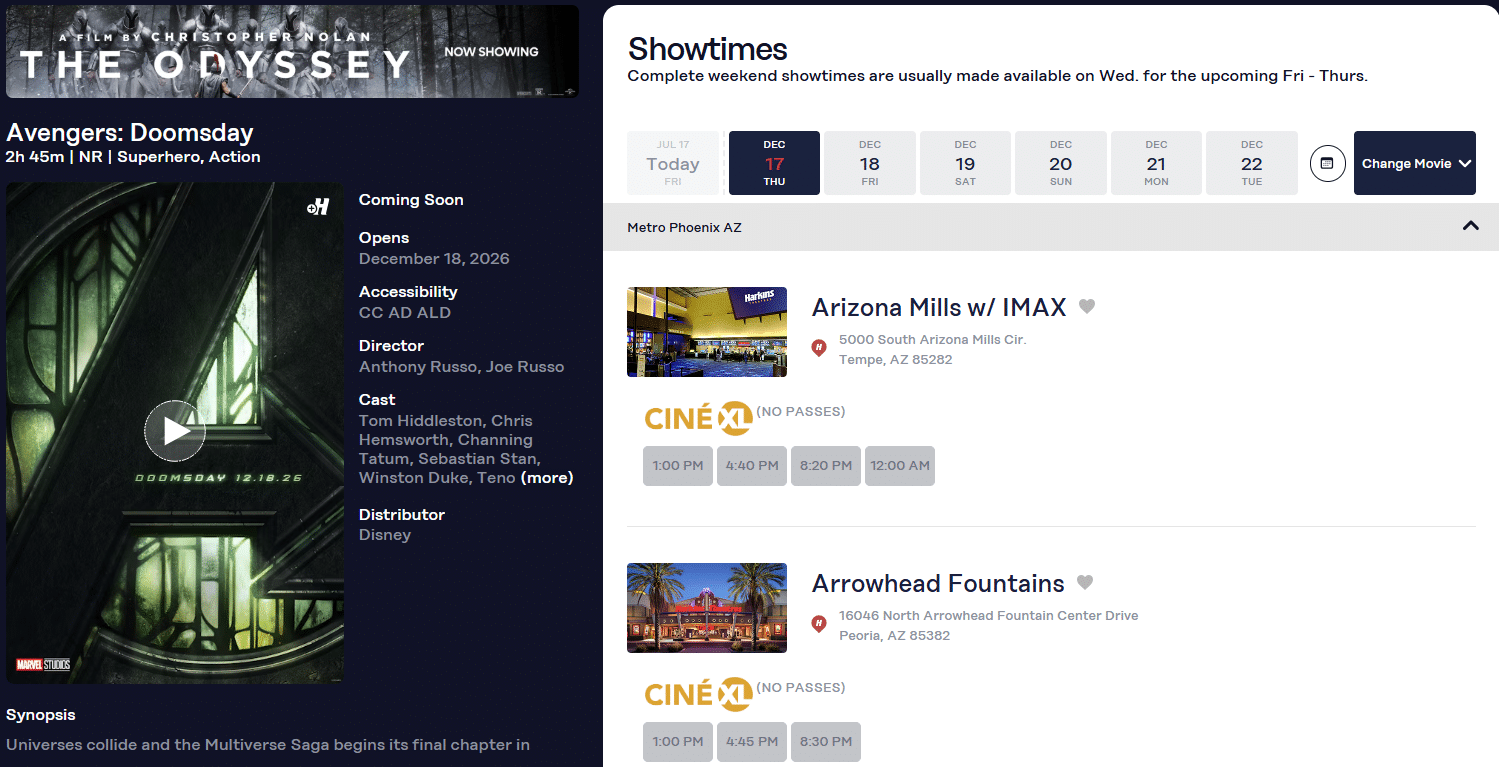
Task: Click the Showtimes heading
Action: (x=708, y=49)
